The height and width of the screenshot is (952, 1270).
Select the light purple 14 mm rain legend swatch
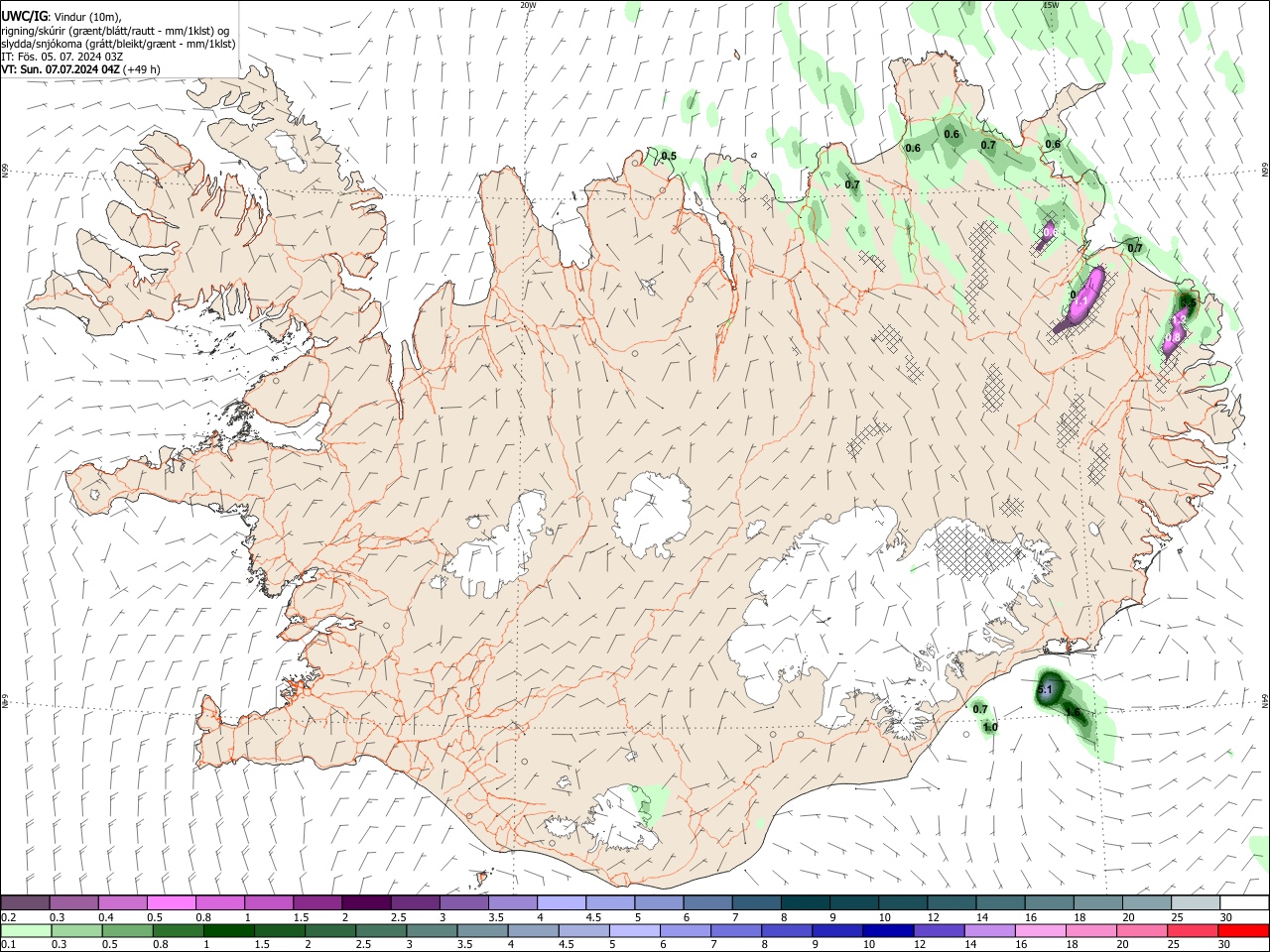pyautogui.click(x=989, y=930)
